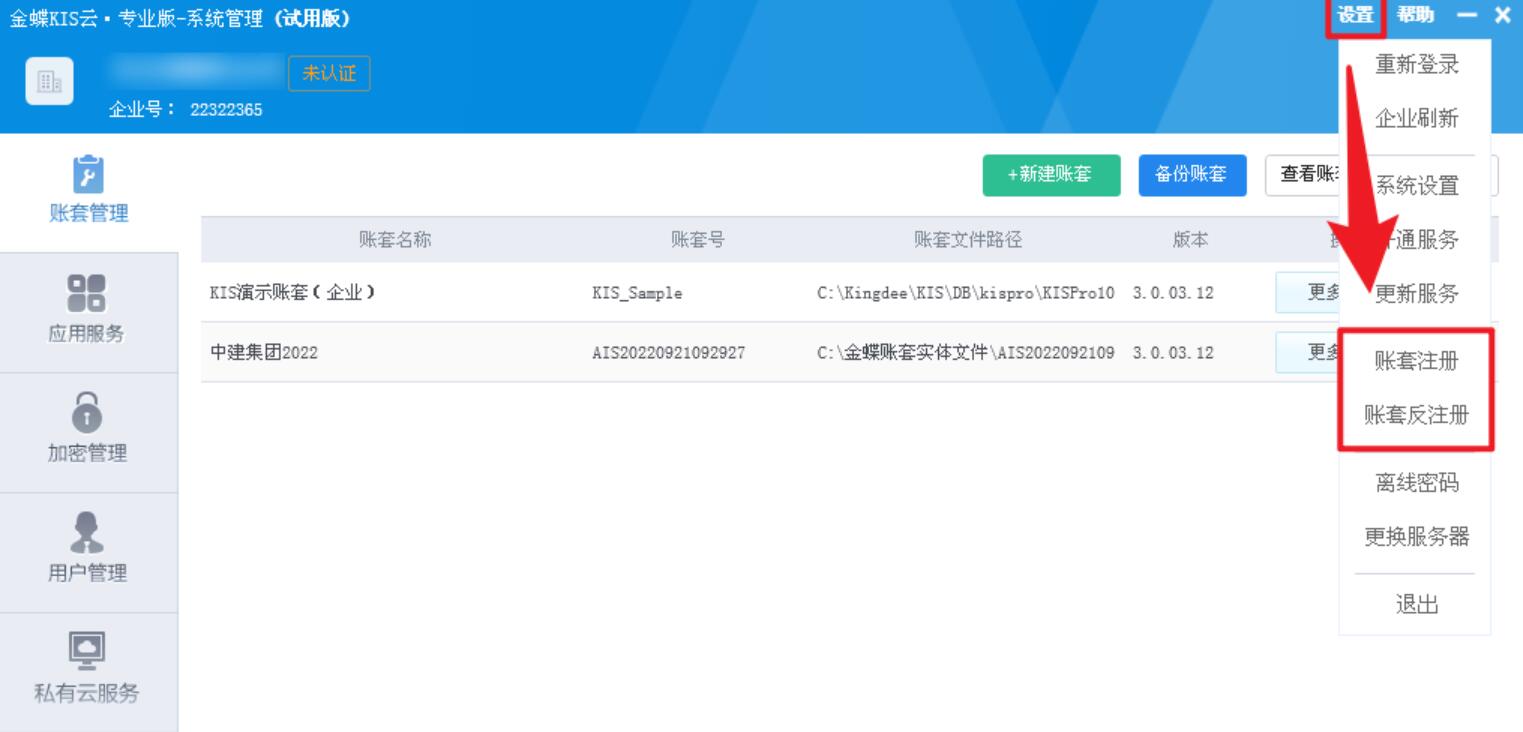Click the C:\金蝶账套实体文件 path cell
This screenshot has height=732, width=1523.
tap(966, 353)
